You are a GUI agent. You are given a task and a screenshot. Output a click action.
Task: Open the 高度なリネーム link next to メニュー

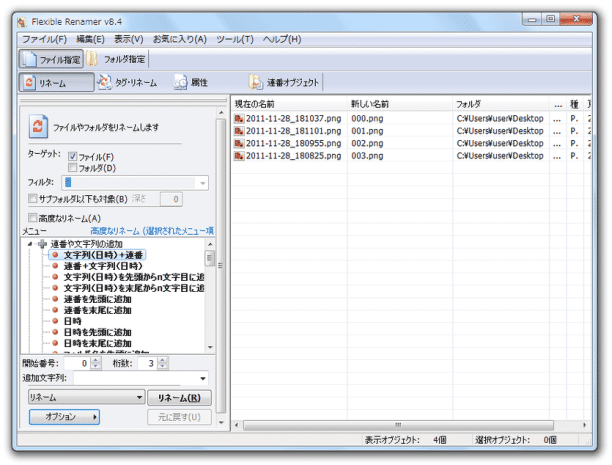(x=152, y=231)
